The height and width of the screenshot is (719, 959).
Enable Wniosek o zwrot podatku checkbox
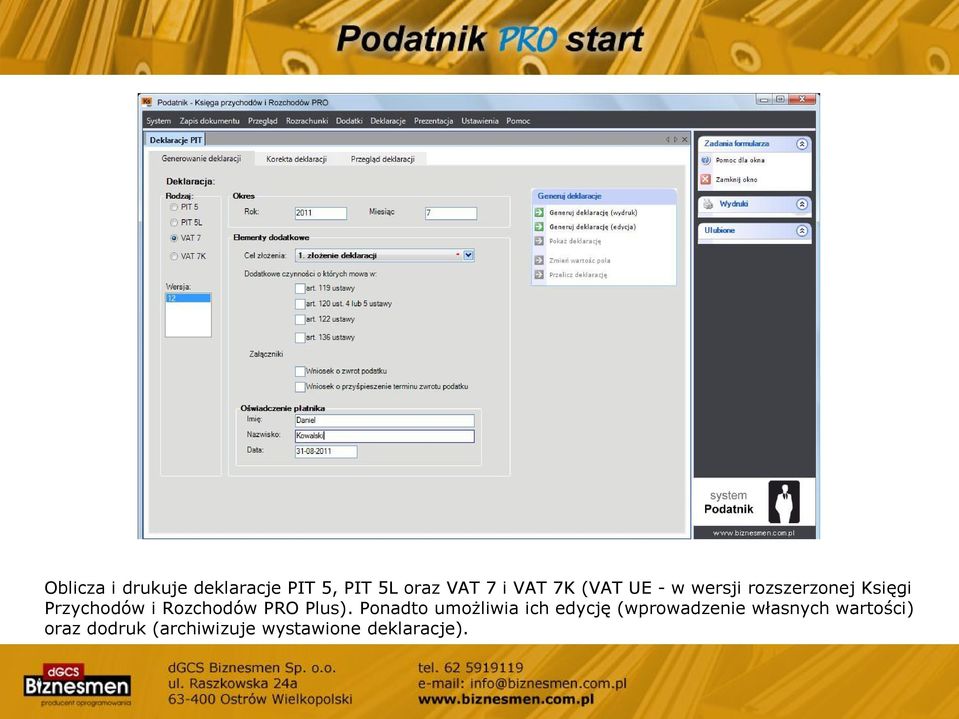coord(300,371)
